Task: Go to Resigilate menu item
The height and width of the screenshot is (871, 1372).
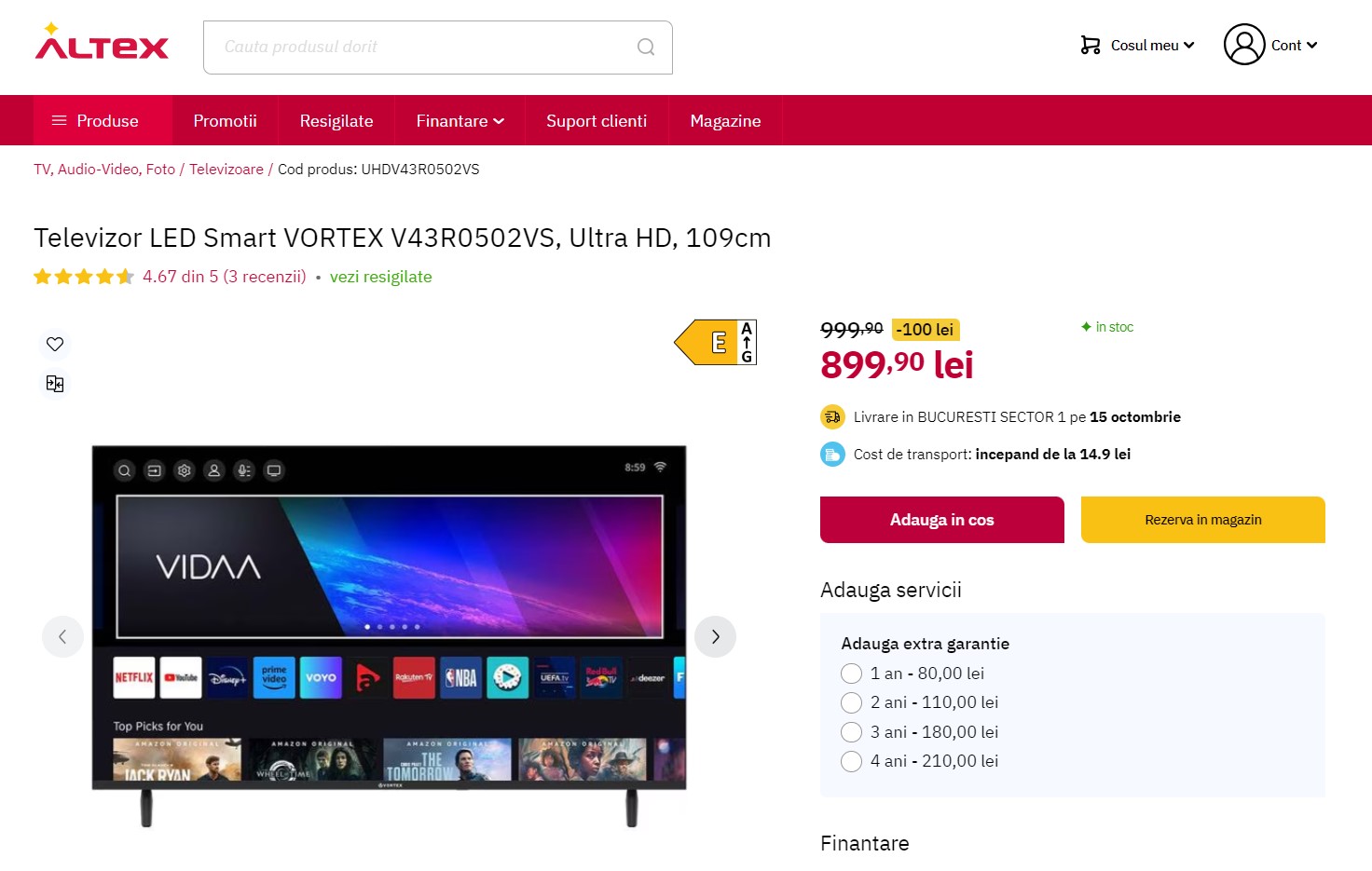Action: (336, 121)
